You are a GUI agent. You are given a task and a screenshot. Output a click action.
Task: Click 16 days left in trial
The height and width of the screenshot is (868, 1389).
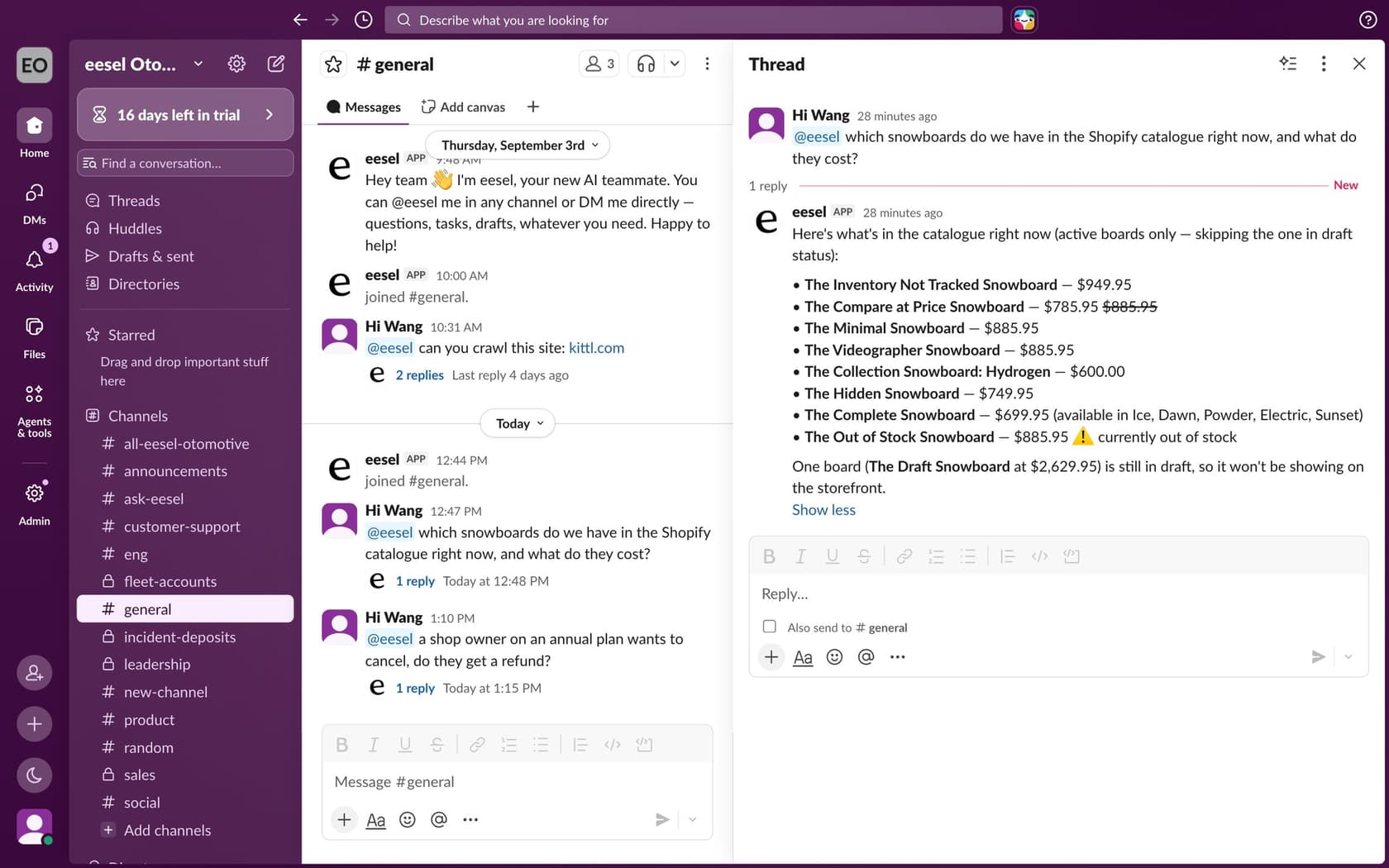tap(185, 115)
